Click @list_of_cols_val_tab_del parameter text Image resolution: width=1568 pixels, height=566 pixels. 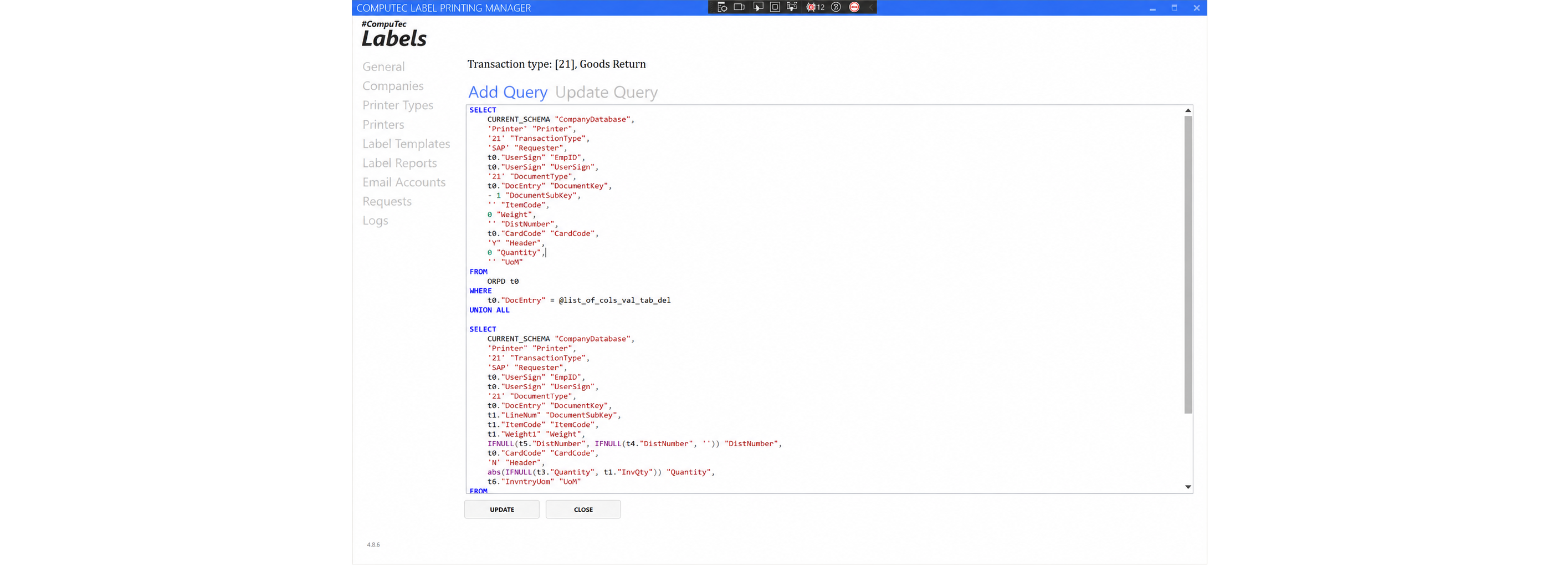pyautogui.click(x=615, y=300)
